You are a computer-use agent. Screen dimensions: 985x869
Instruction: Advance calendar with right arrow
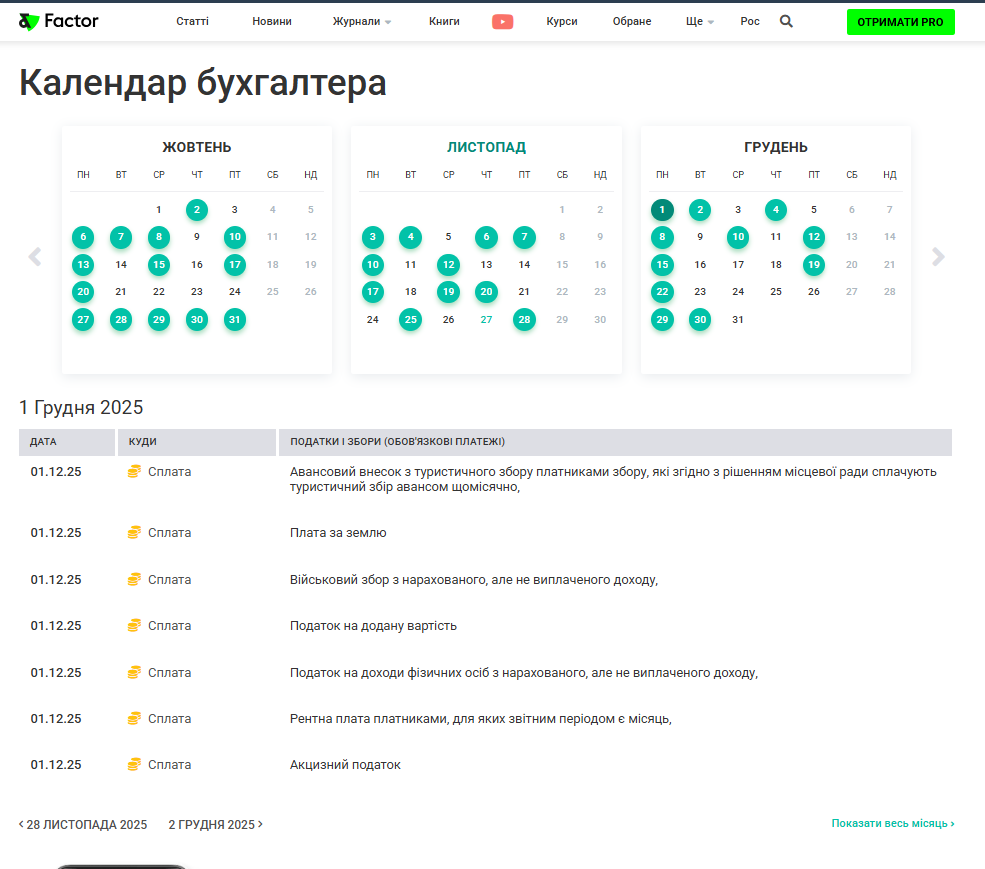pyautogui.click(x=938, y=257)
